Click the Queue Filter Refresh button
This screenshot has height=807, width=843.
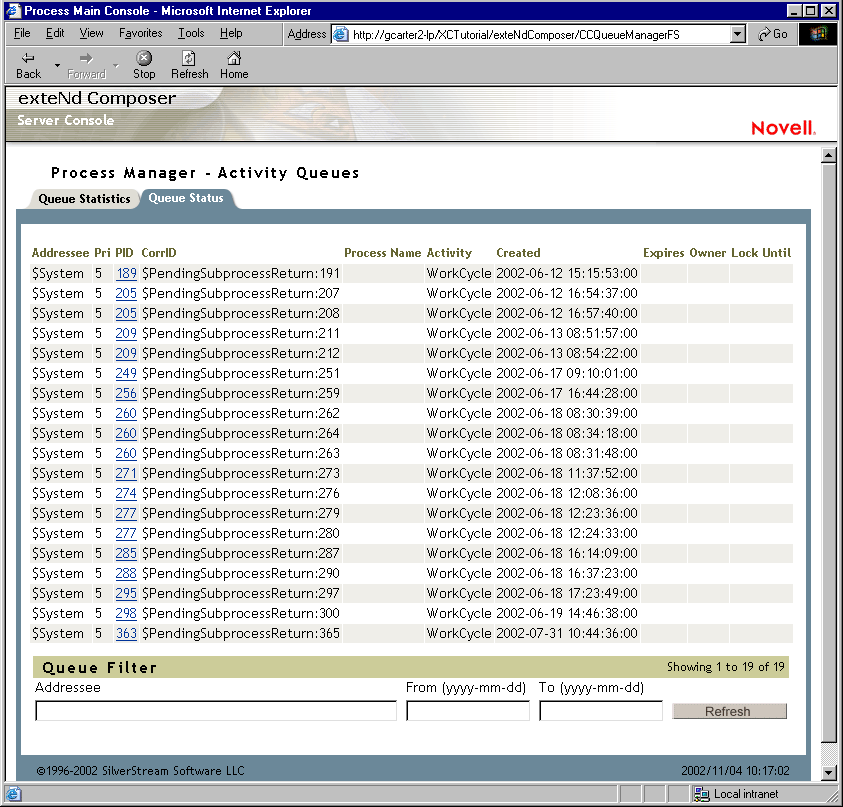click(729, 711)
